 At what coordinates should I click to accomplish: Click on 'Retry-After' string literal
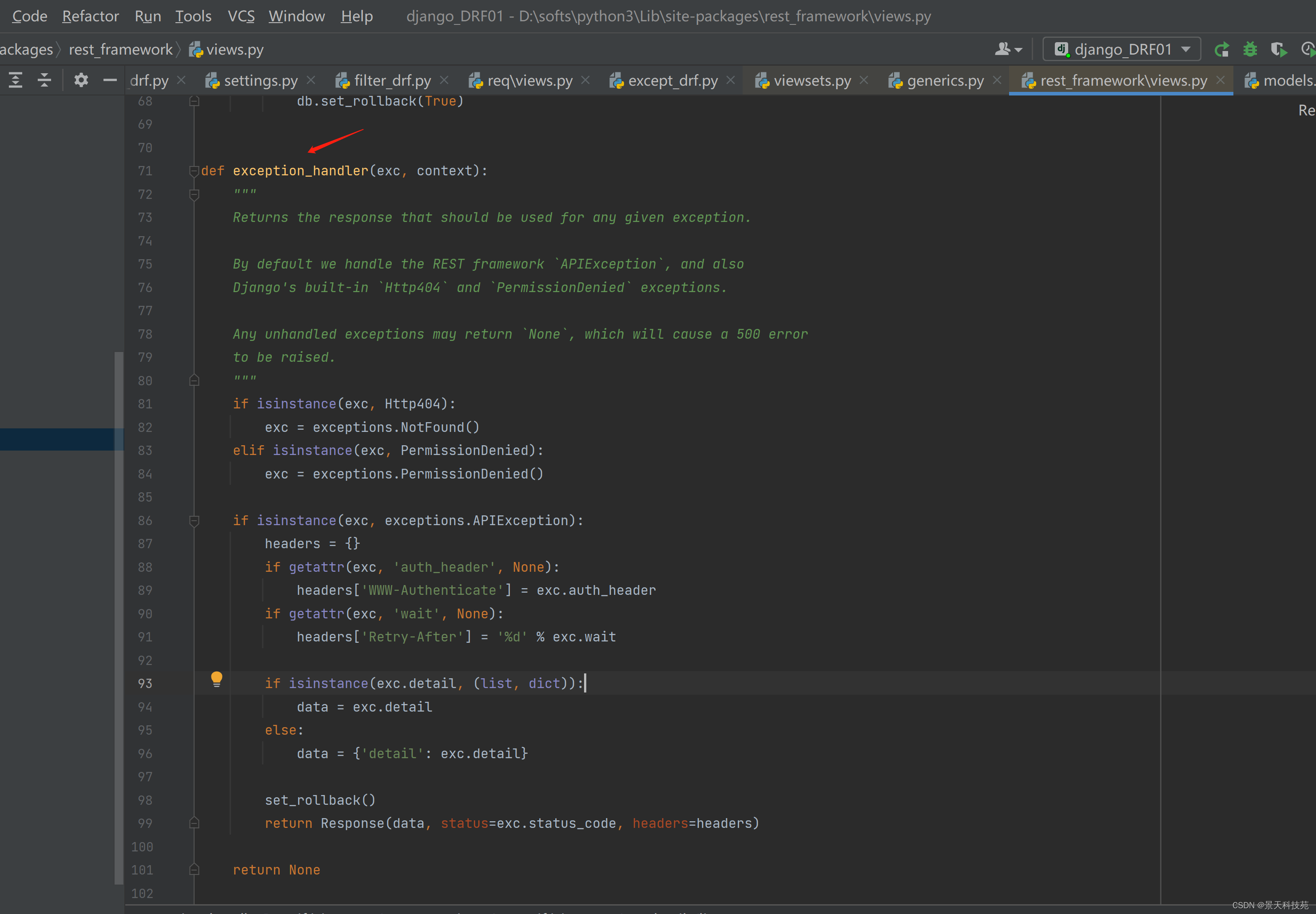416,637
